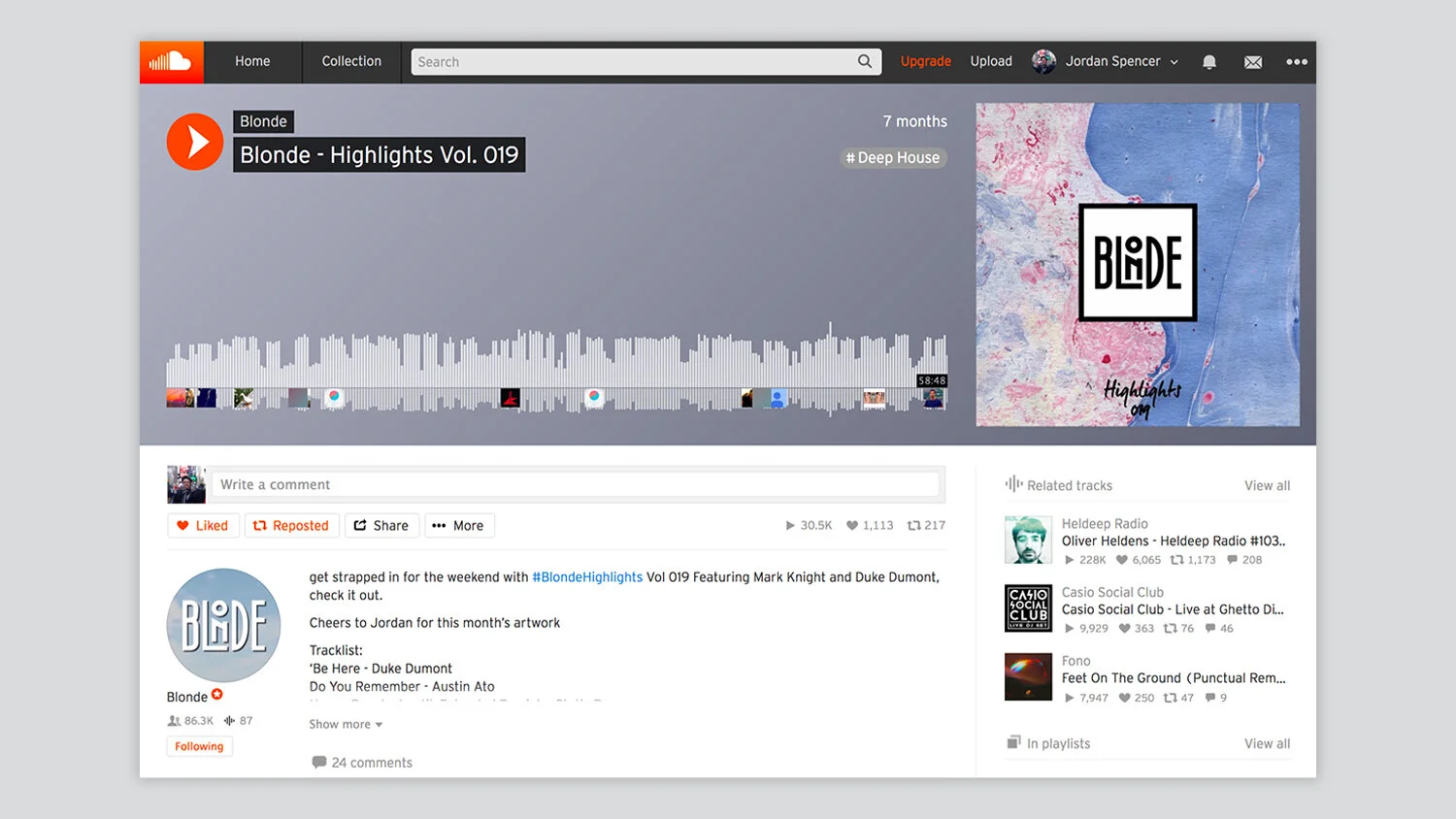Open the Fono track thumbnail
The width and height of the screenshot is (1456, 819).
(x=1028, y=677)
